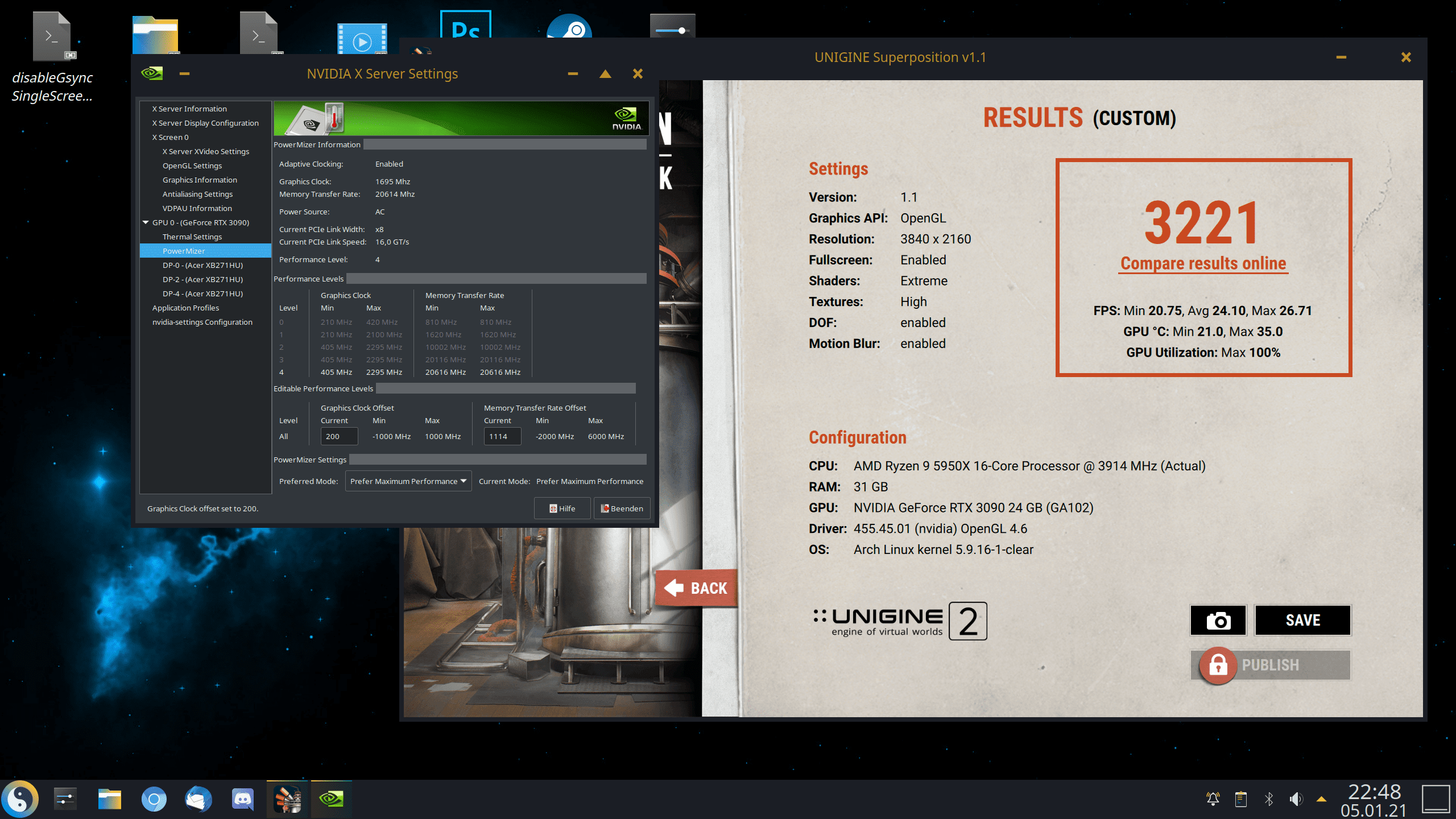1456x819 pixels.
Task: Click Graphics Clock 1695 Mhz value
Action: [x=392, y=181]
